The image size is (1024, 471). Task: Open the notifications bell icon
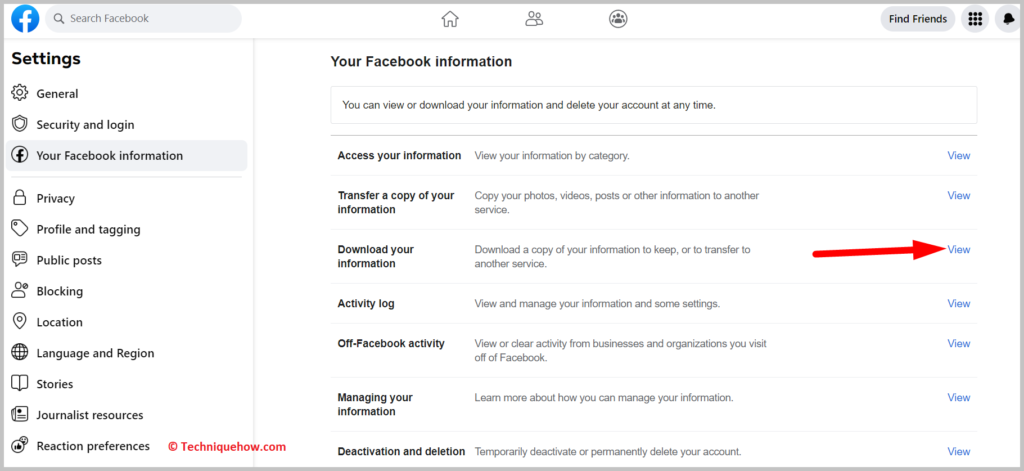[1009, 19]
